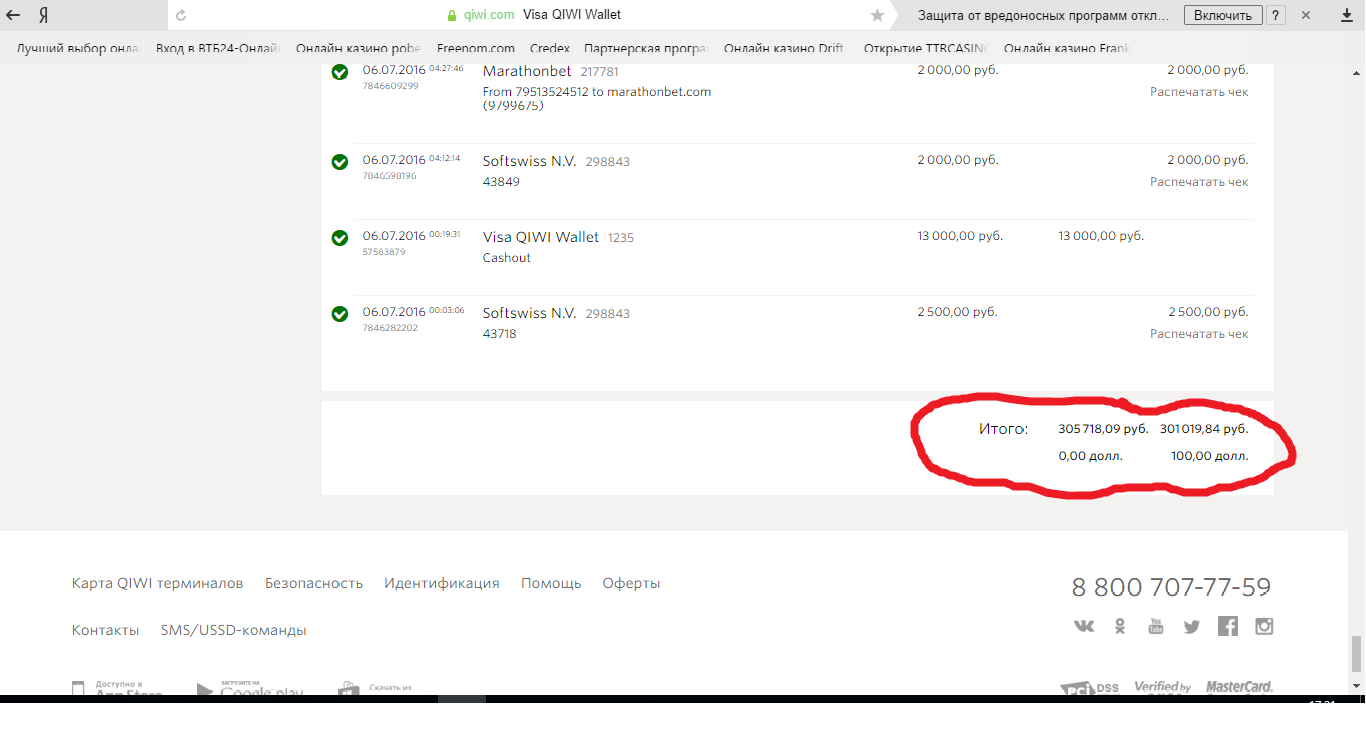Open the Yandex "Я" home logo
The image size is (1366, 736).
coord(44,15)
